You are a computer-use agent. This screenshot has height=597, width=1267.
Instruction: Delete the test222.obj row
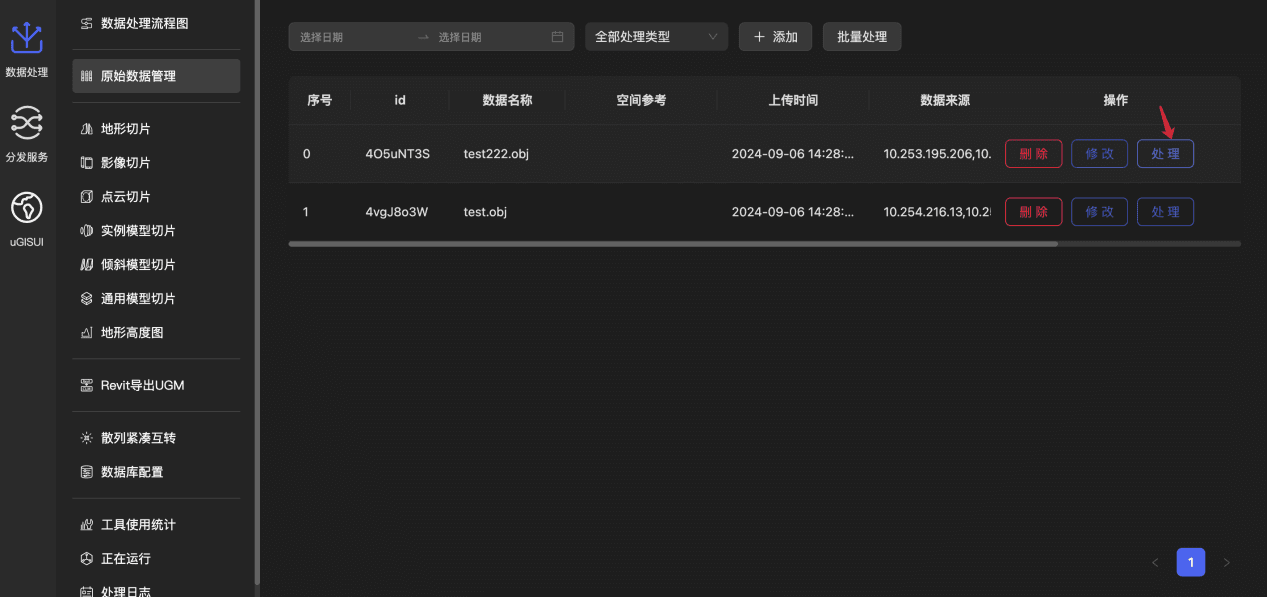[x=1033, y=154]
